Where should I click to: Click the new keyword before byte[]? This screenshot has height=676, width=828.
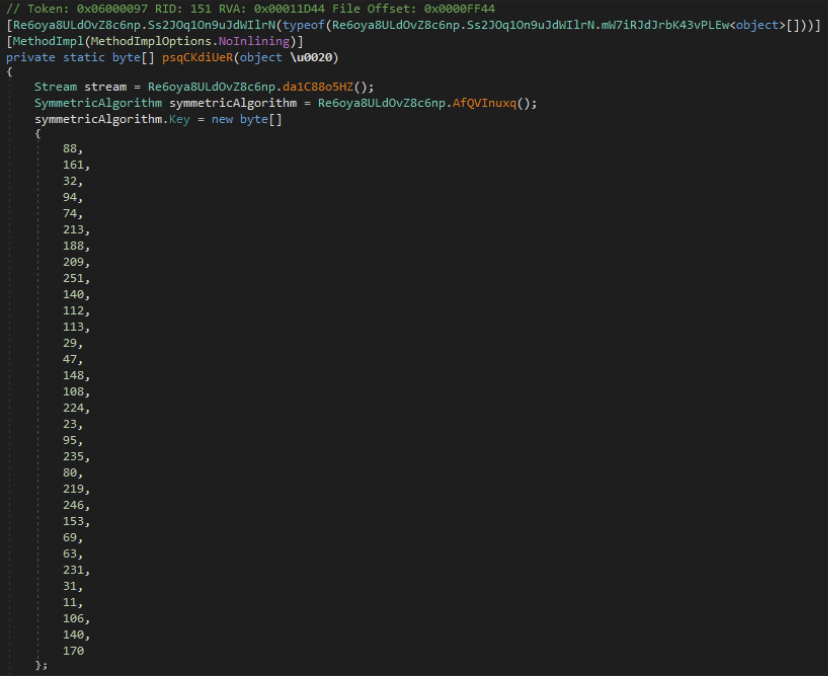(222, 119)
